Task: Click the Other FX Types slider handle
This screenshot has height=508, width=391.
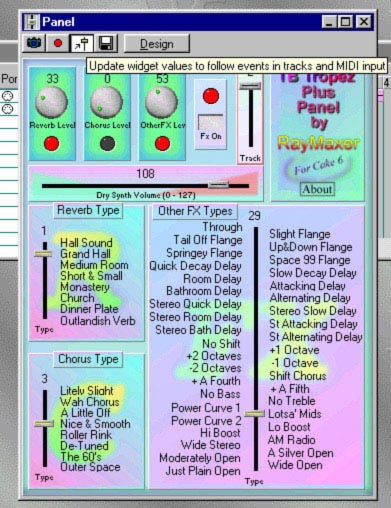Action: coord(255,414)
